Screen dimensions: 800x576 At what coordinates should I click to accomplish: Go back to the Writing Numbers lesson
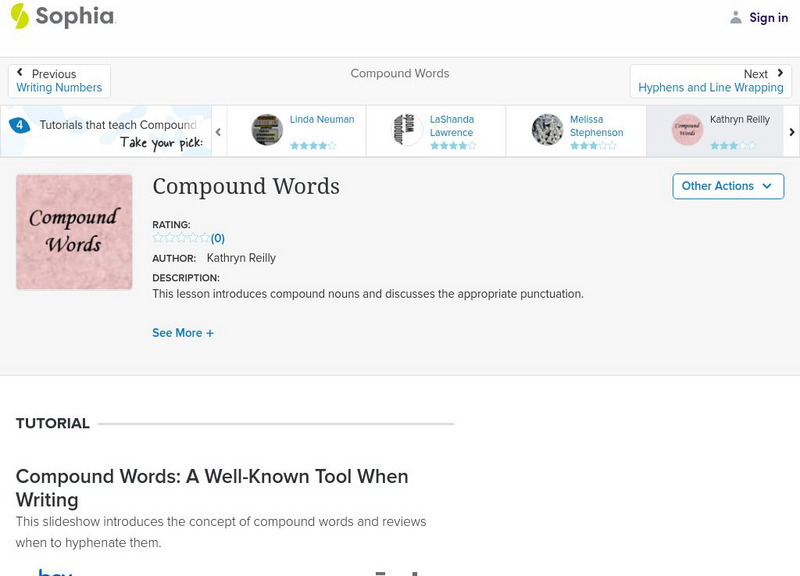[59, 87]
